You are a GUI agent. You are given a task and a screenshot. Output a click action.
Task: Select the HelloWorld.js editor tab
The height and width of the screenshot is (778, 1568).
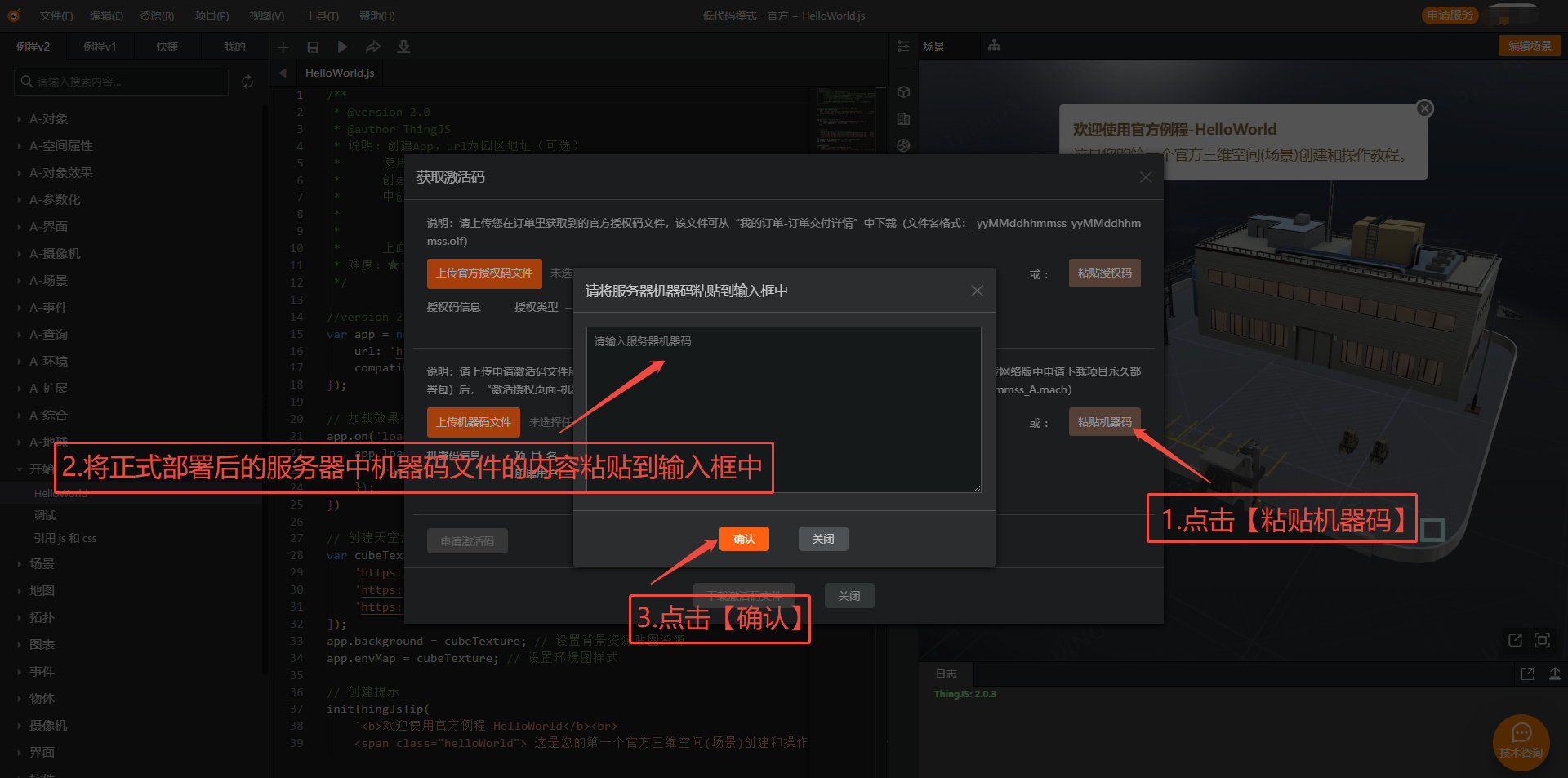[340, 73]
